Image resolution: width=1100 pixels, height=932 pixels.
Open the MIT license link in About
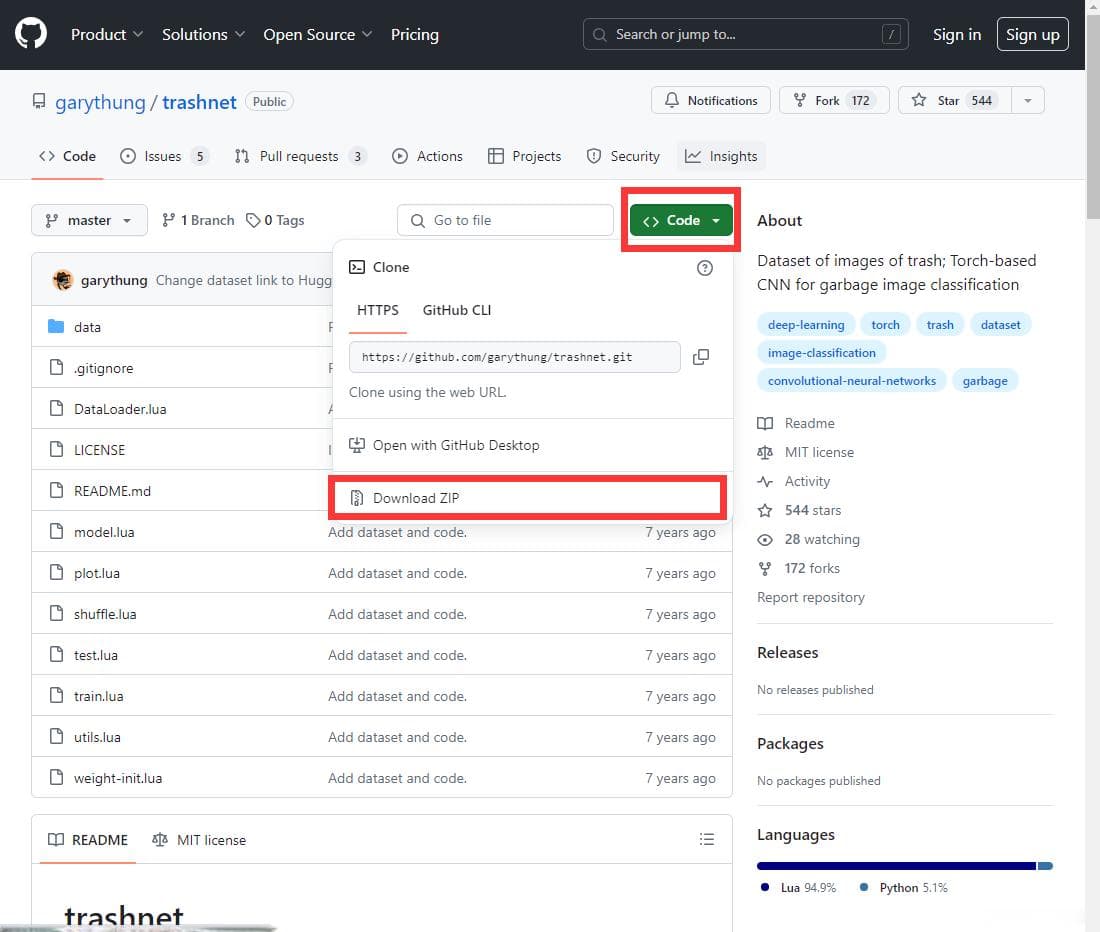coord(806,452)
